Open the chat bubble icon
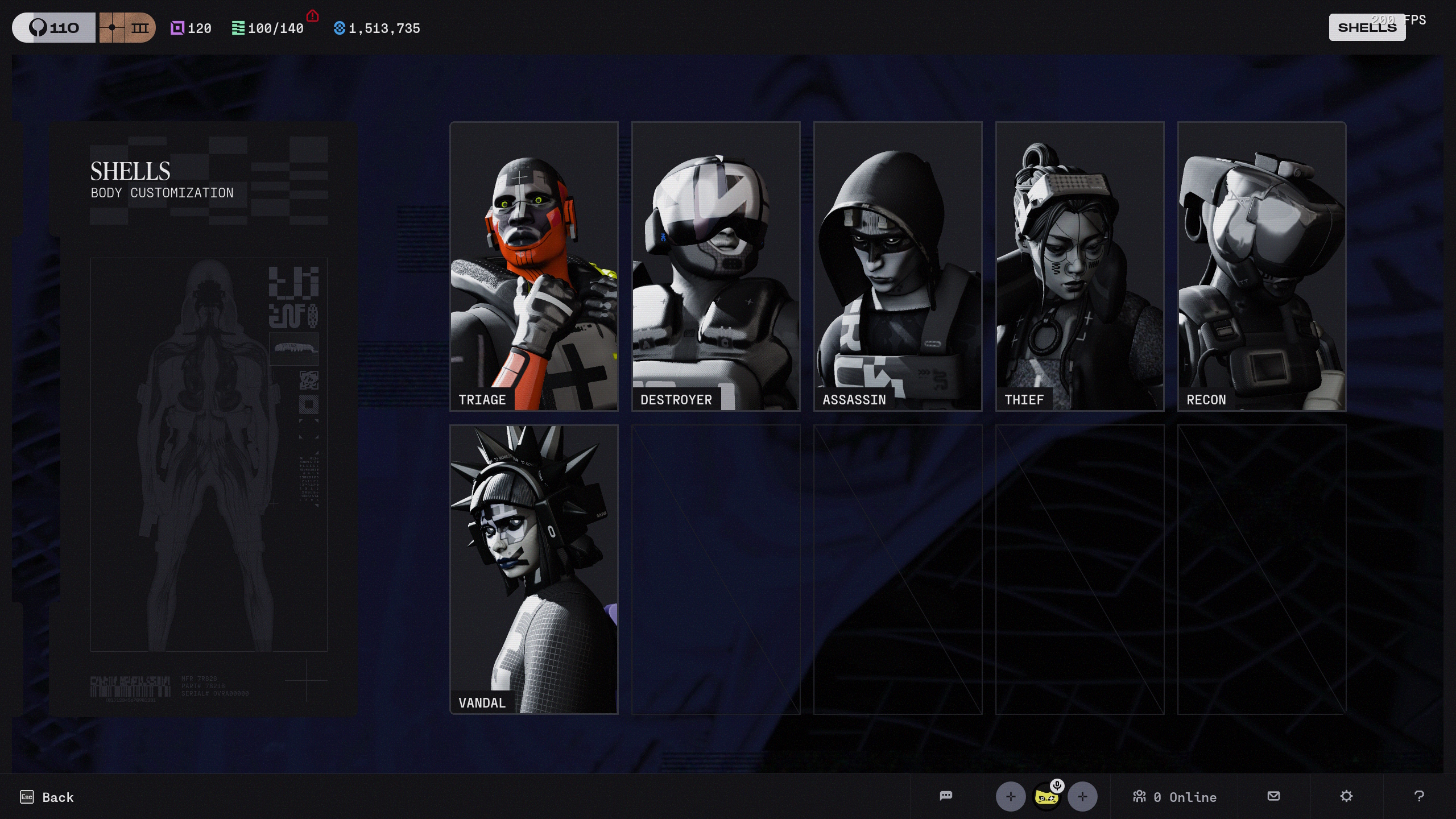Image resolution: width=1456 pixels, height=819 pixels. [946, 796]
